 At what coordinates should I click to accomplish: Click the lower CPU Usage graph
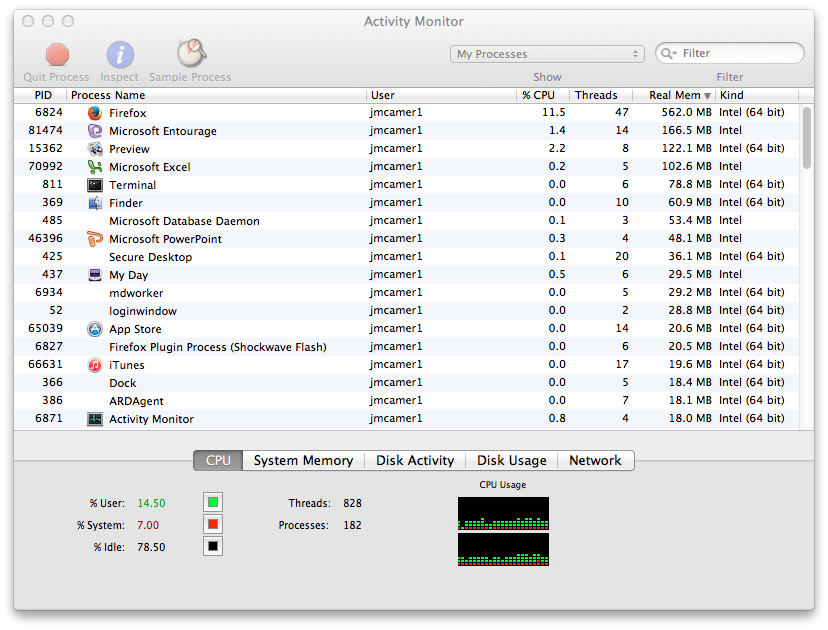(x=503, y=549)
